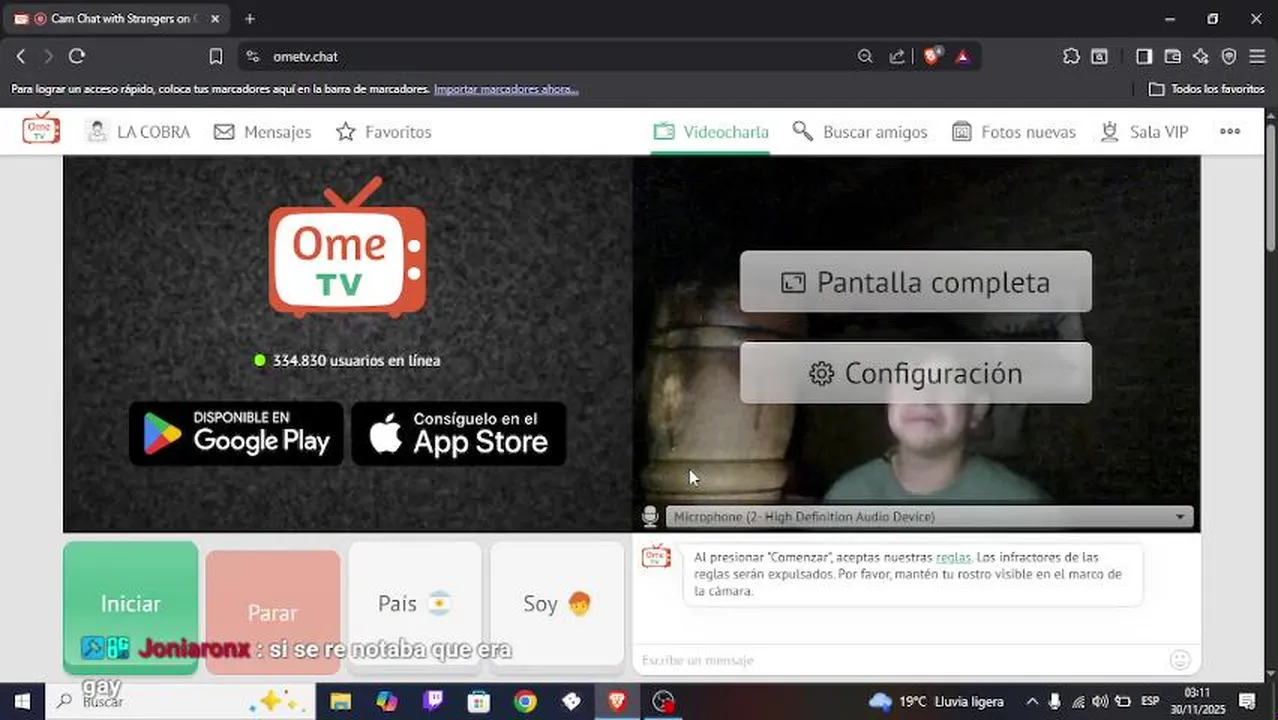
Task: Go back in the browser
Action: coord(21,57)
